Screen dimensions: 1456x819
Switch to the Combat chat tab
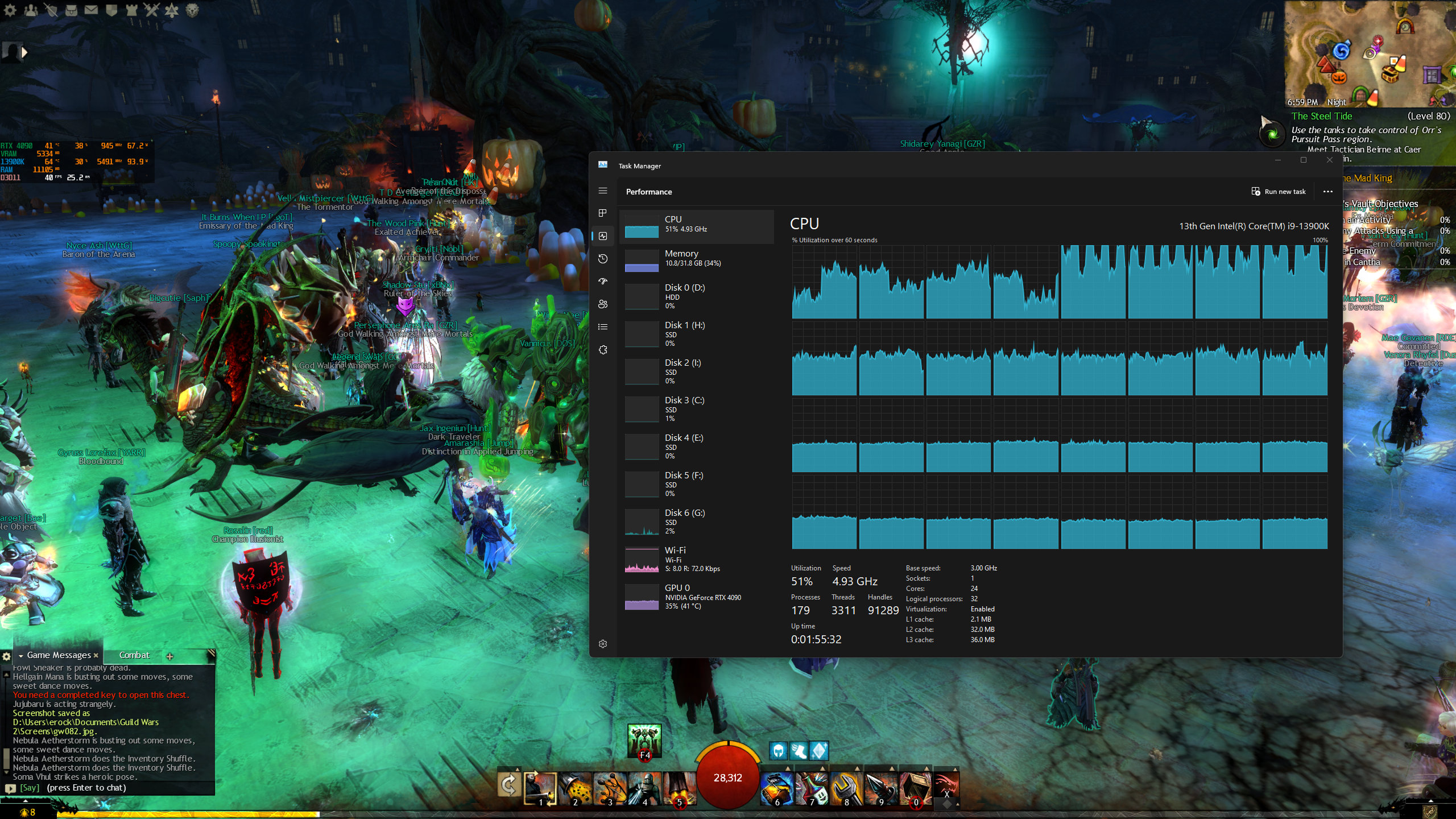click(134, 655)
